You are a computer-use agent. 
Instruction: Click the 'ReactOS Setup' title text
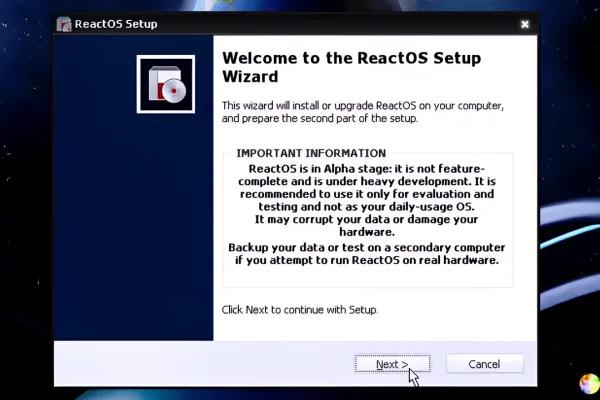pos(116,24)
